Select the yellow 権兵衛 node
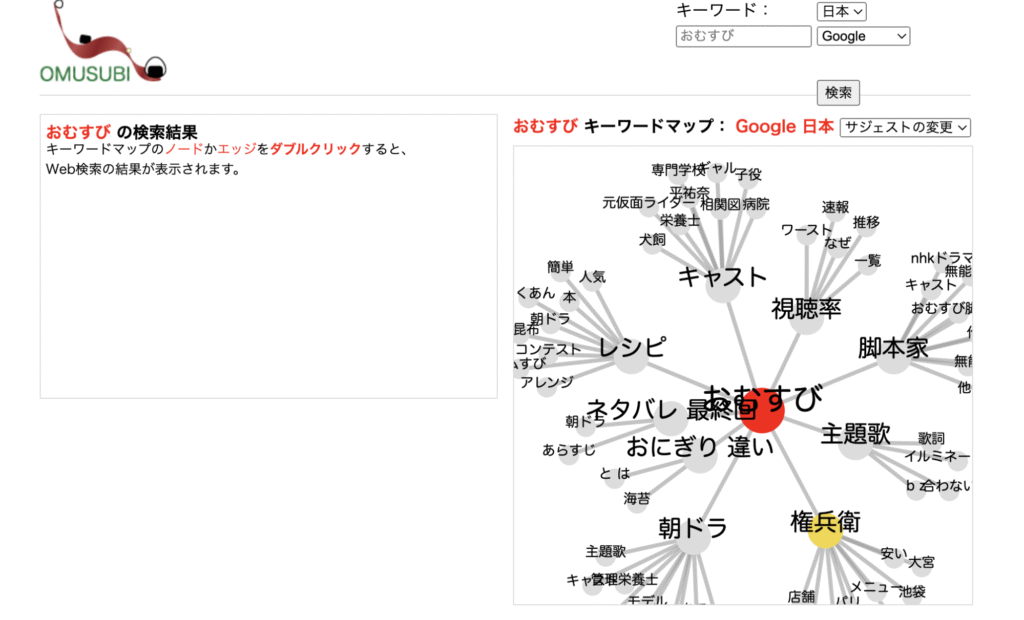 click(x=825, y=532)
